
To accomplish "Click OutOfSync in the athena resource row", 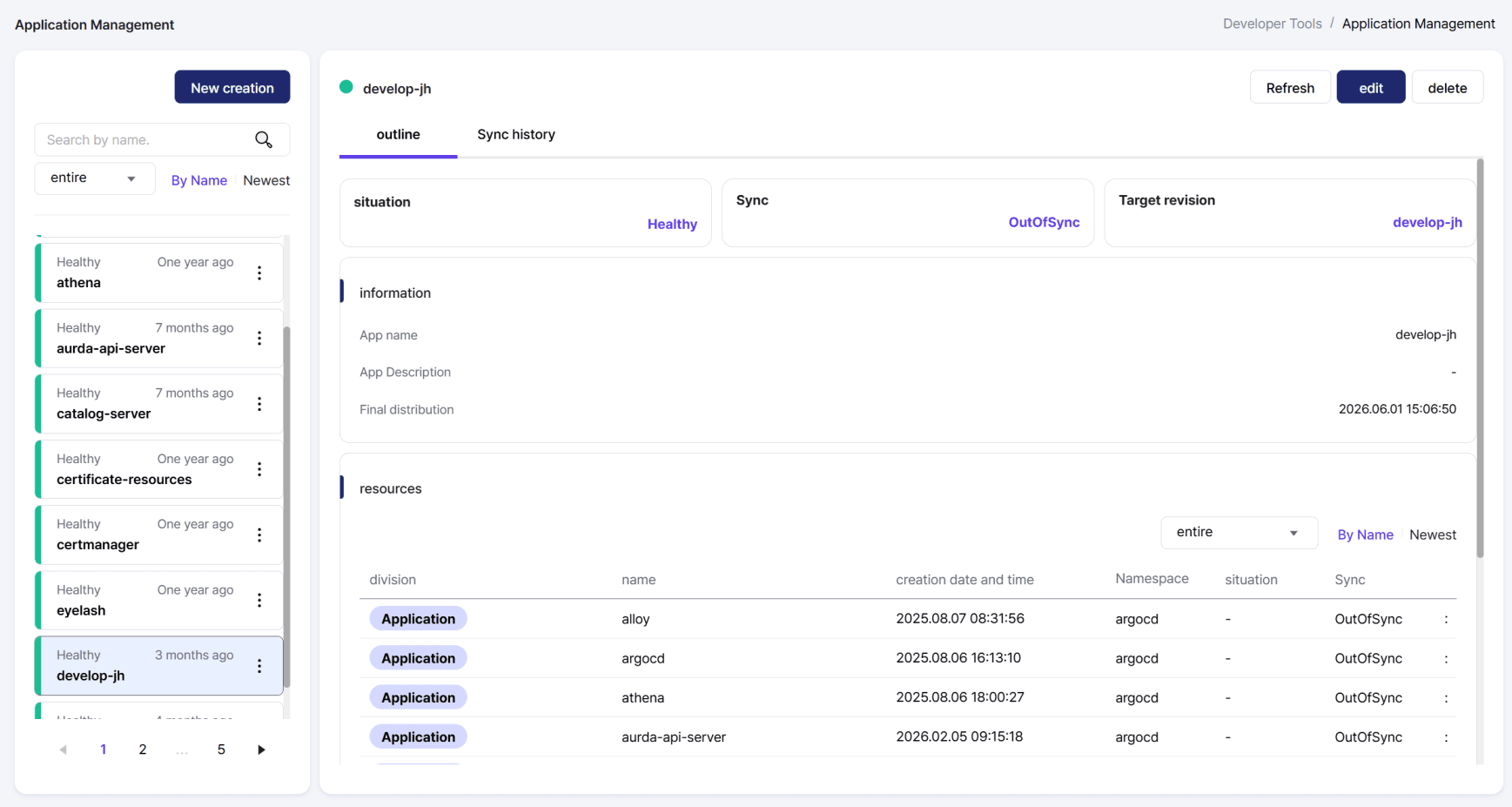I will (1368, 697).
